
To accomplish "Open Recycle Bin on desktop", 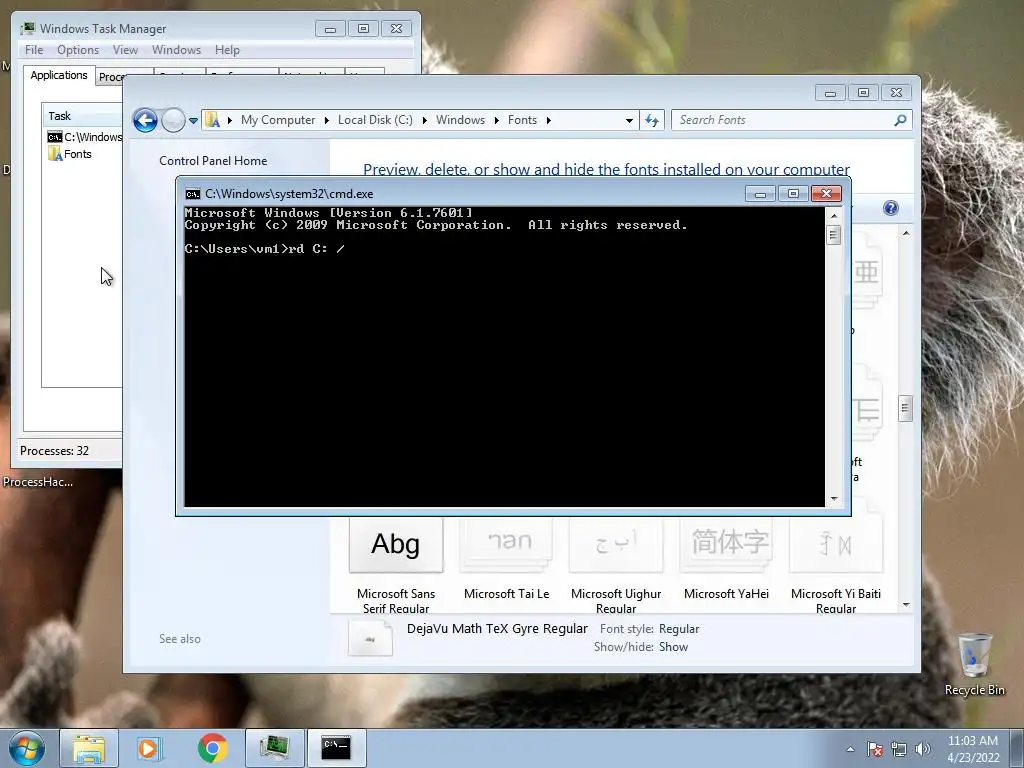I will (x=974, y=664).
